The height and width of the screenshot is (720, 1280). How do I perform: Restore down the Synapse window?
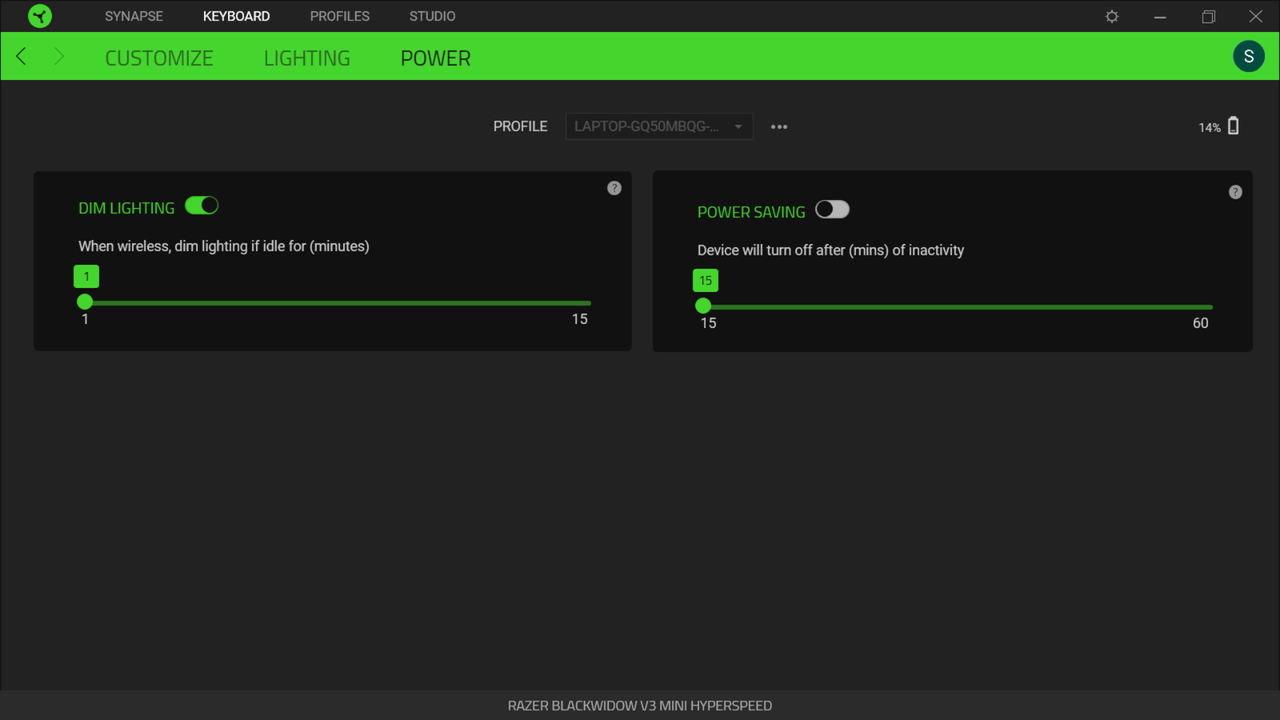coord(1208,16)
